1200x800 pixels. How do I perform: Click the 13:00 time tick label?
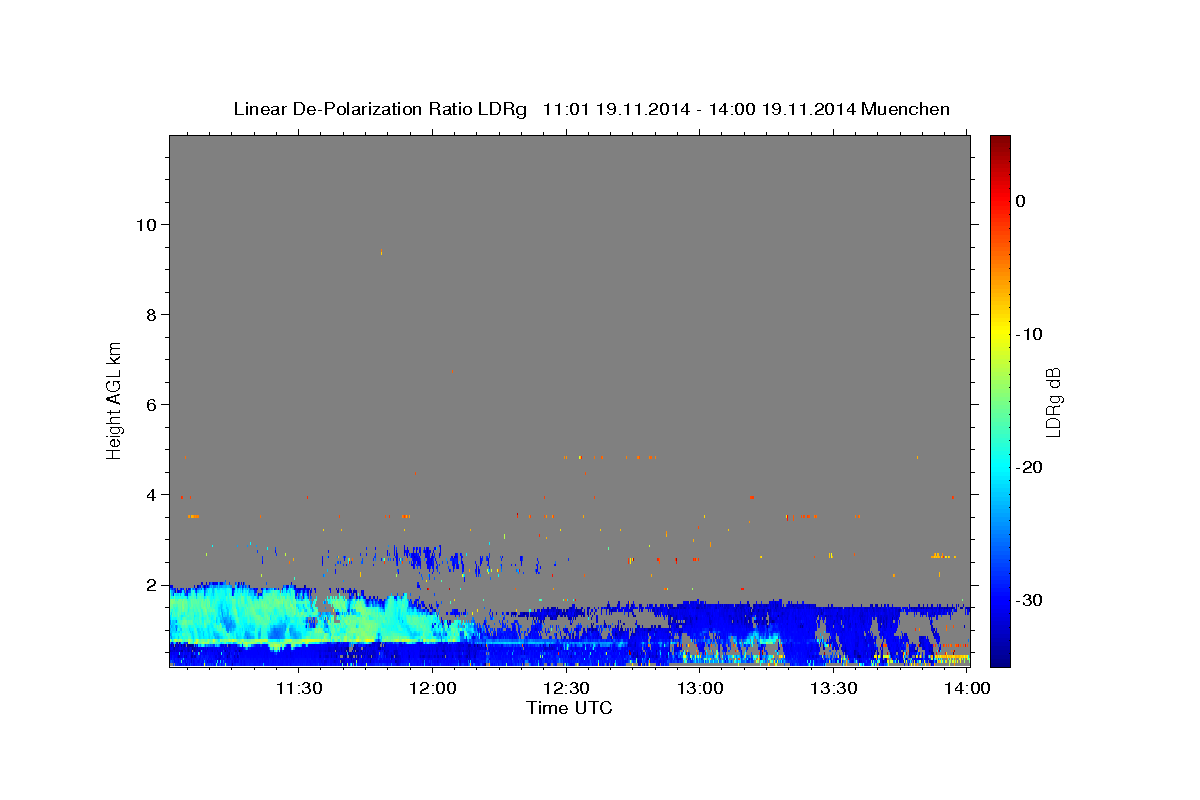click(700, 688)
